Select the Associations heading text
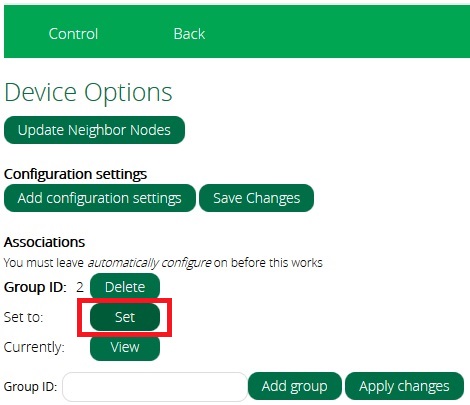 click(x=44, y=242)
